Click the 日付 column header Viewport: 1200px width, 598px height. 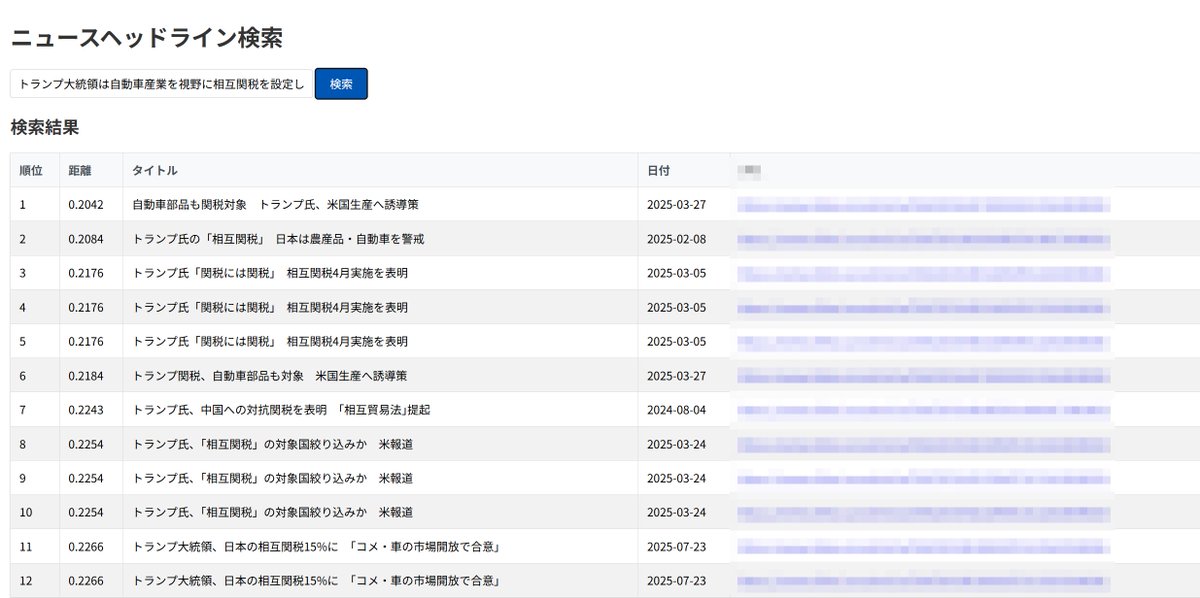[x=659, y=171]
